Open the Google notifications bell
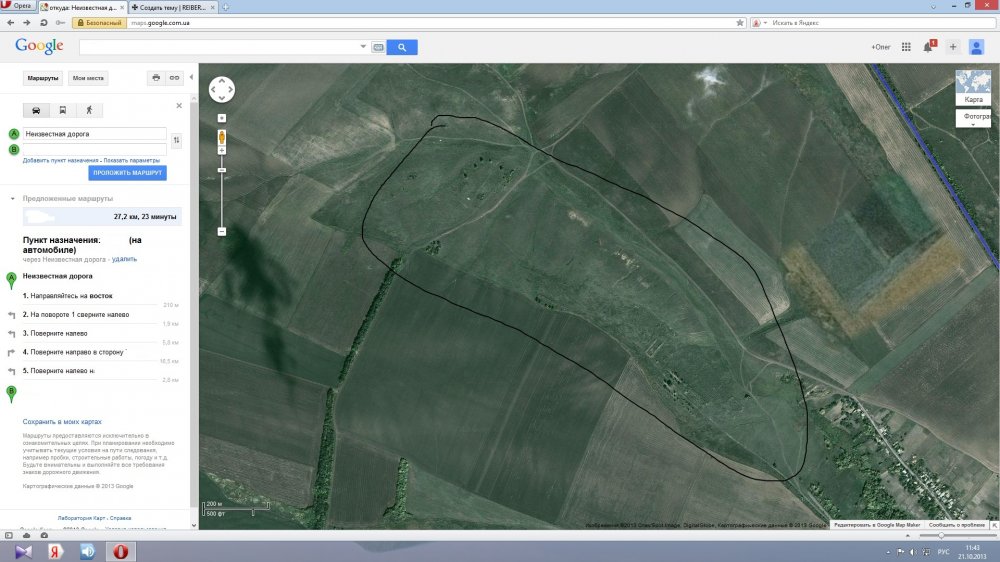1000x562 pixels. click(x=928, y=47)
